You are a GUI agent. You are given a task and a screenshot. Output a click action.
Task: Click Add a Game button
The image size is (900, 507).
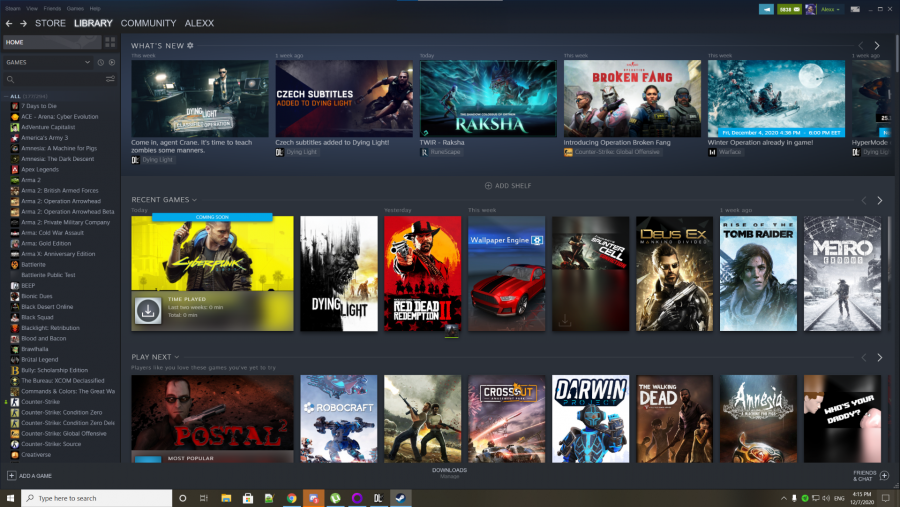[30, 475]
